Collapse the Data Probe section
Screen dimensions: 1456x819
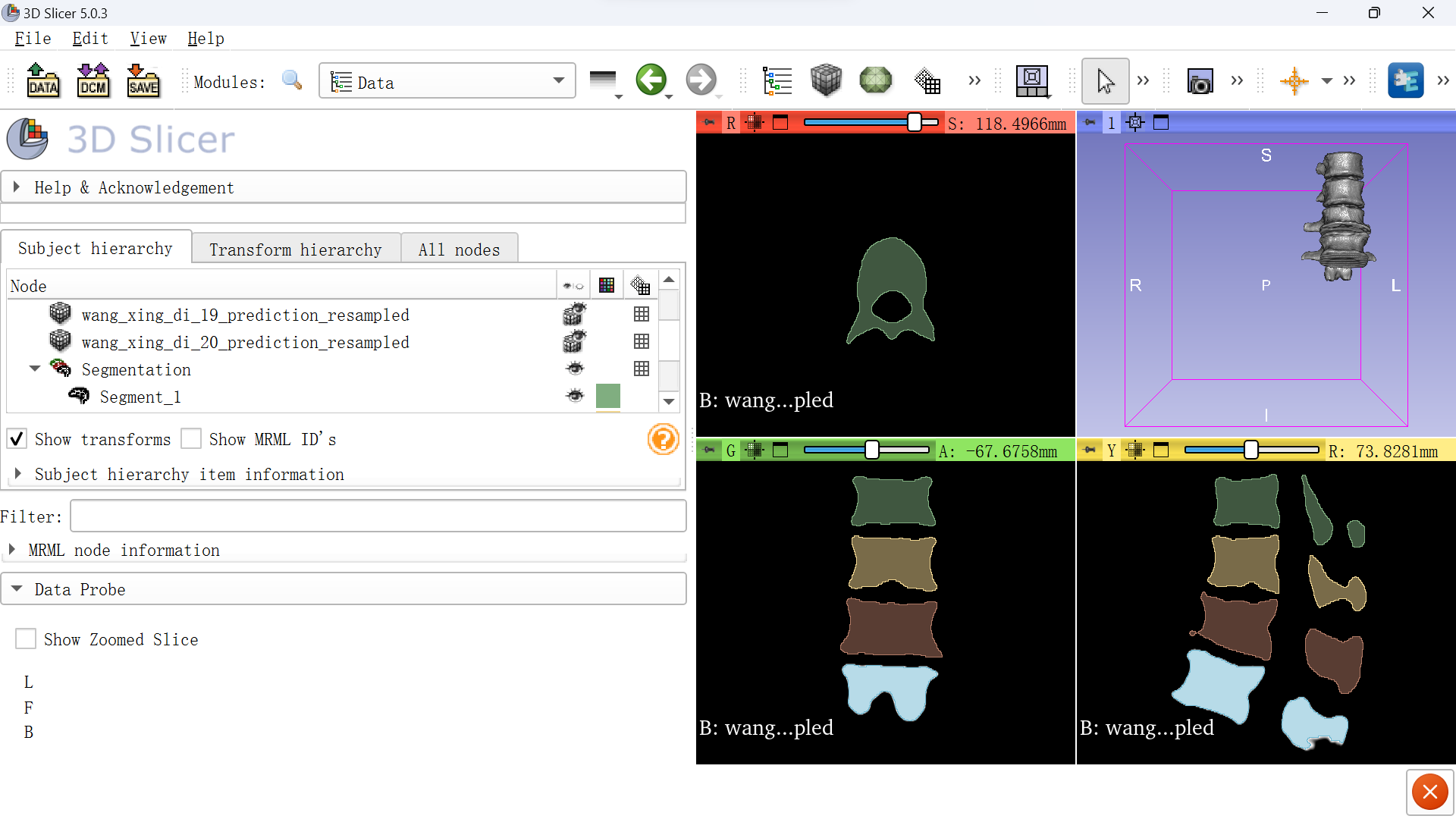click(x=343, y=589)
